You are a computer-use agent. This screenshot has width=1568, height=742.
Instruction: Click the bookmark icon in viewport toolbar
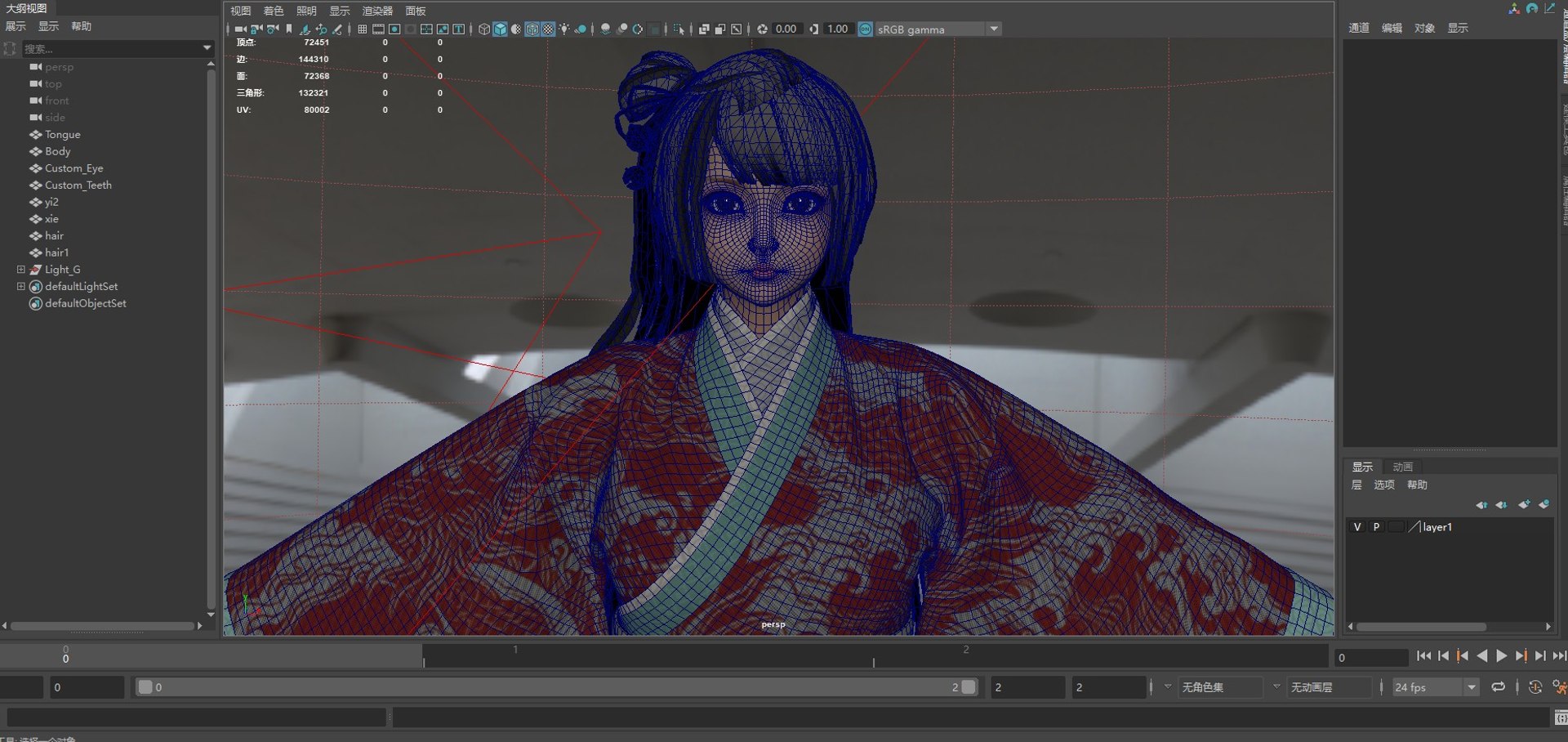click(289, 29)
